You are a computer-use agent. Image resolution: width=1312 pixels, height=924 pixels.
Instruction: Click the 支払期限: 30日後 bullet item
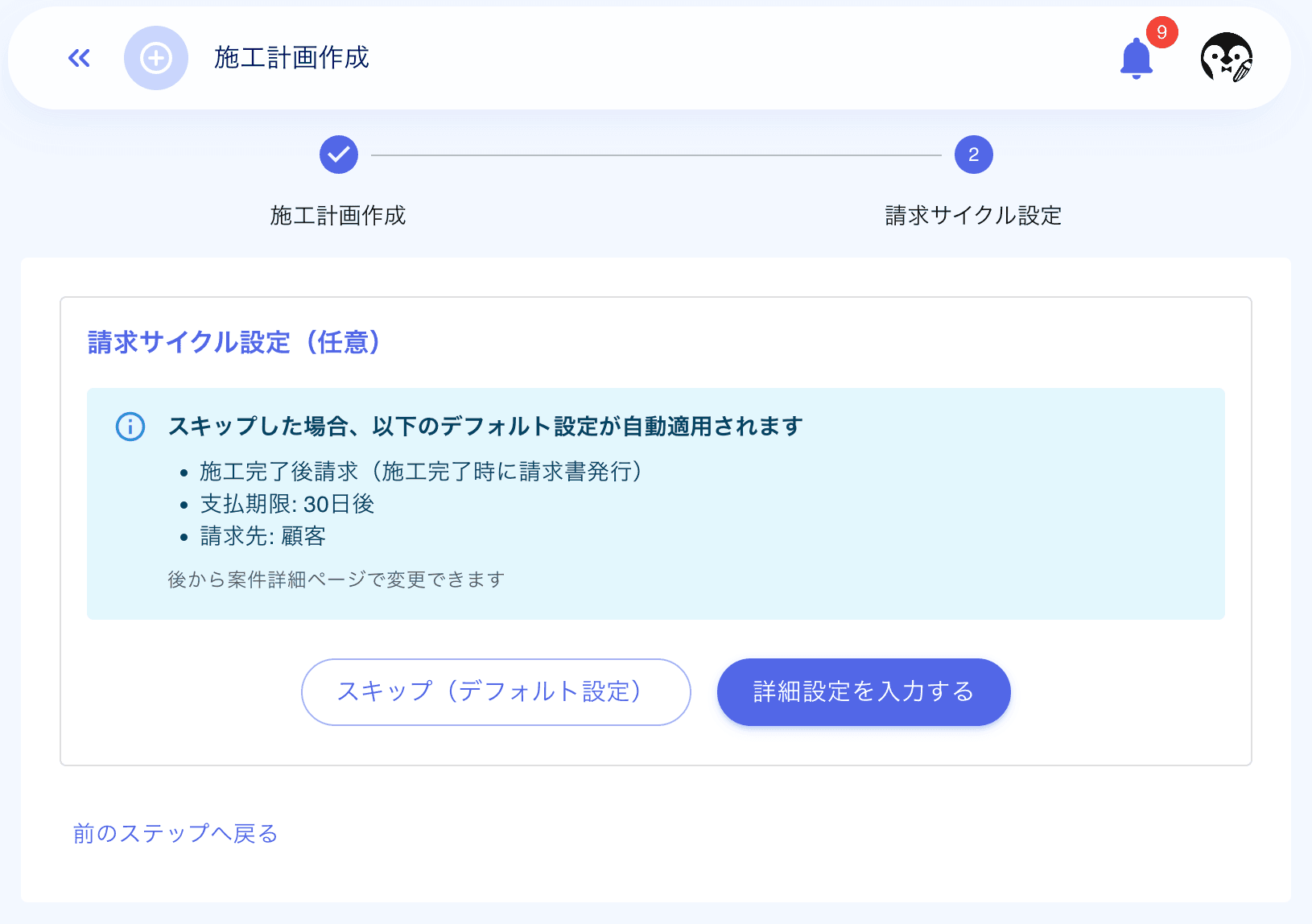pos(287,504)
